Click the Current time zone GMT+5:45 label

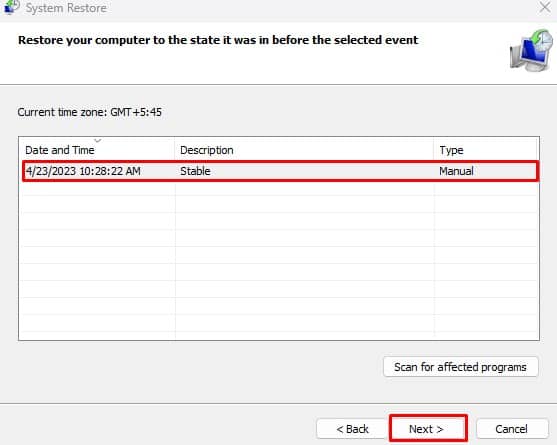(x=90, y=112)
